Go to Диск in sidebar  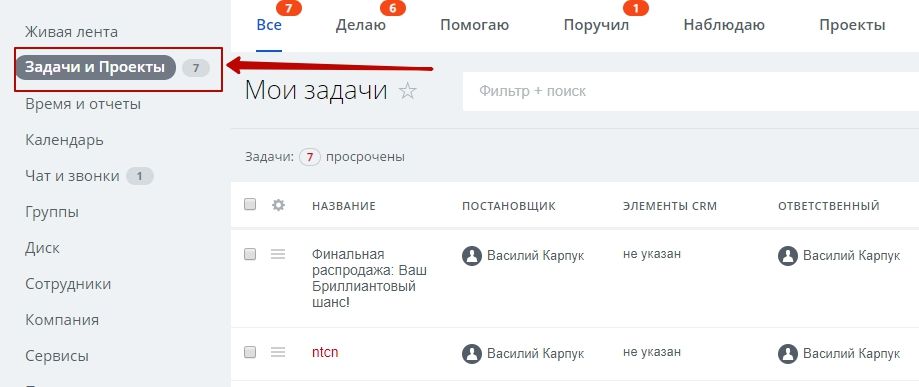42,247
